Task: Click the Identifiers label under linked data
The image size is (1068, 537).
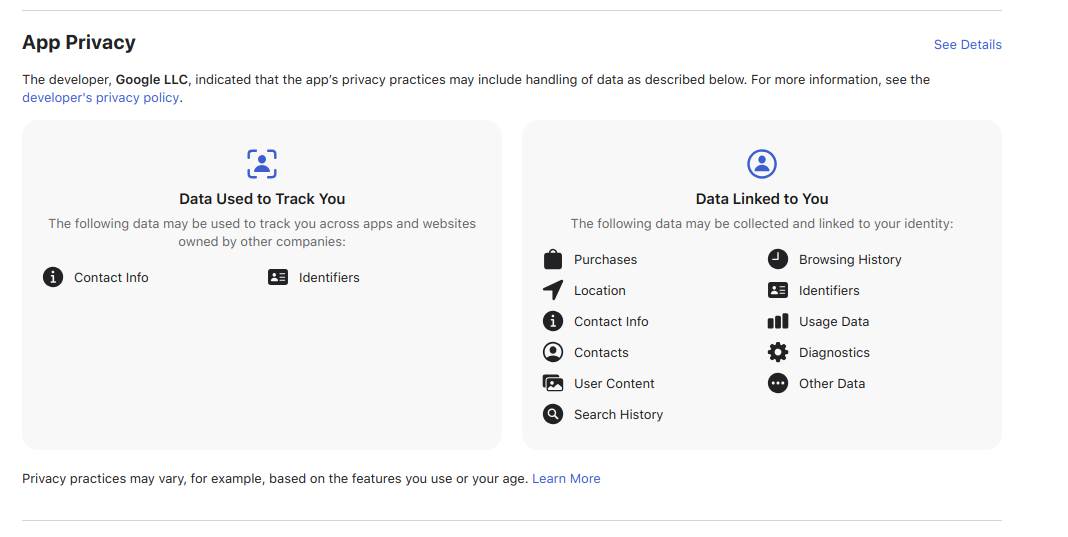Action: (x=829, y=290)
